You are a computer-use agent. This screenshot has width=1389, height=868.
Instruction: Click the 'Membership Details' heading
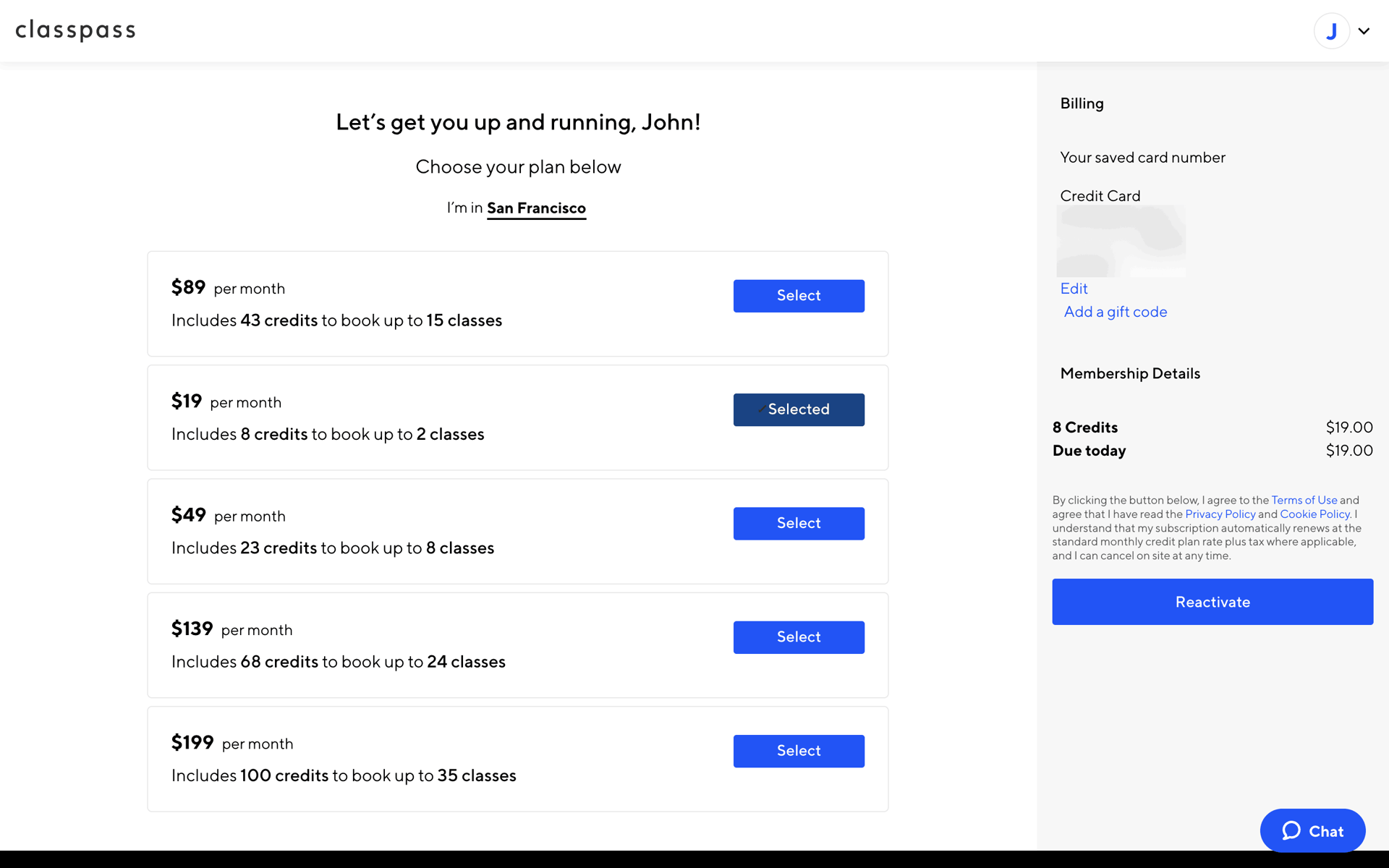[1130, 373]
